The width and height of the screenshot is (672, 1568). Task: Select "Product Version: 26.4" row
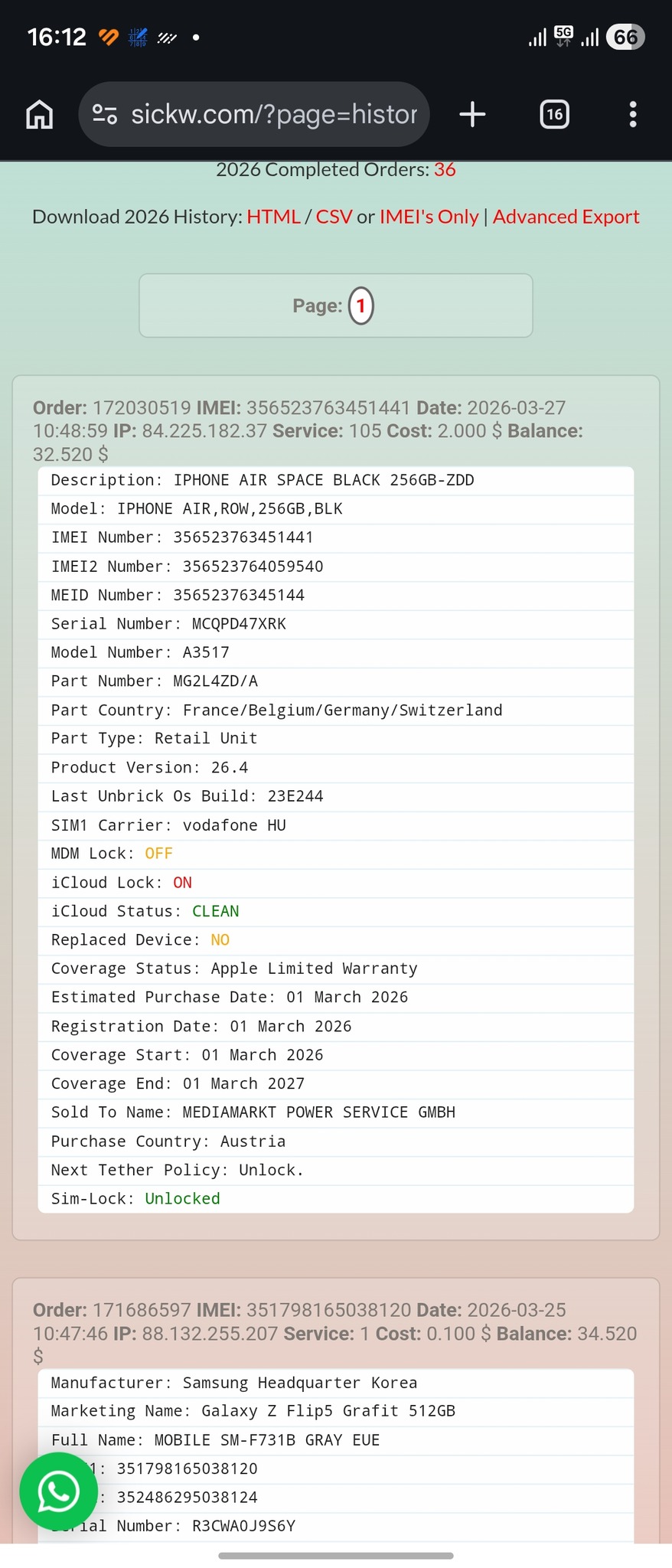336,768
